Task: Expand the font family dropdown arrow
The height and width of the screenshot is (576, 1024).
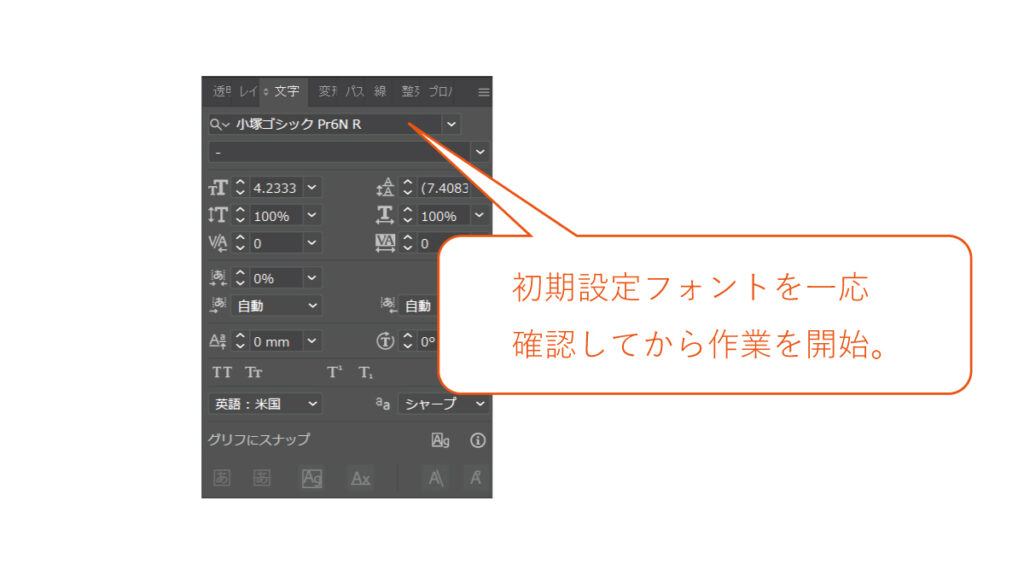Action: click(451, 124)
